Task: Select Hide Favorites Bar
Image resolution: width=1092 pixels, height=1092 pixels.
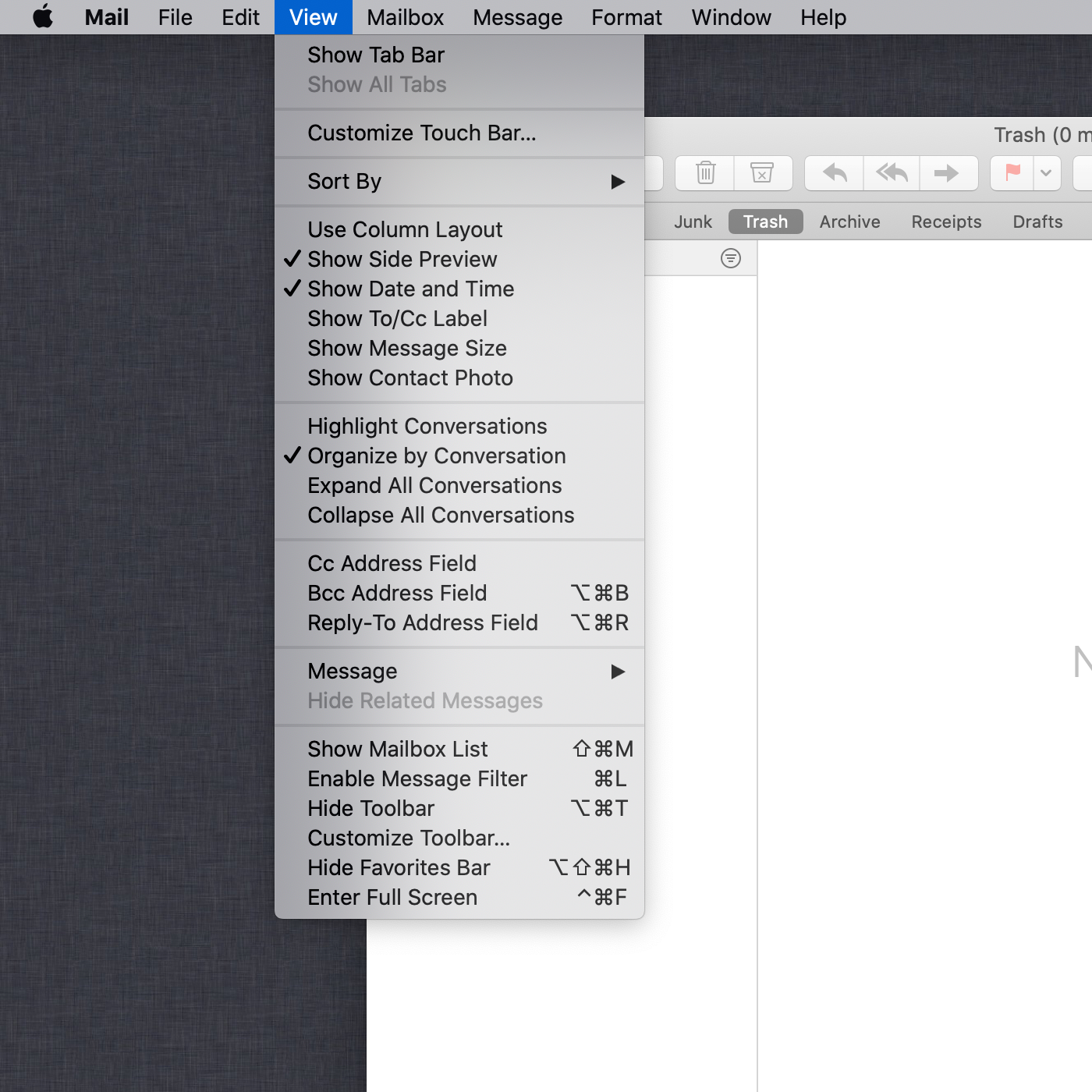Action: click(459, 867)
